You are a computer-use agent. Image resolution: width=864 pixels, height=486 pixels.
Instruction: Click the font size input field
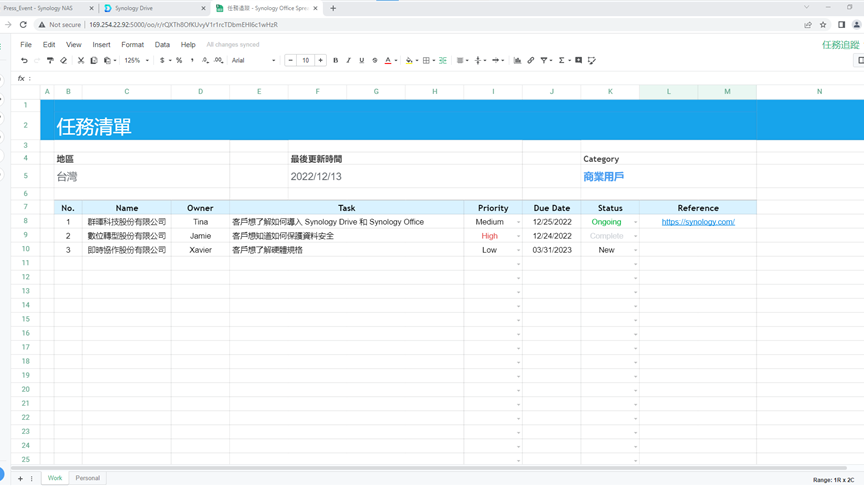[305, 61]
